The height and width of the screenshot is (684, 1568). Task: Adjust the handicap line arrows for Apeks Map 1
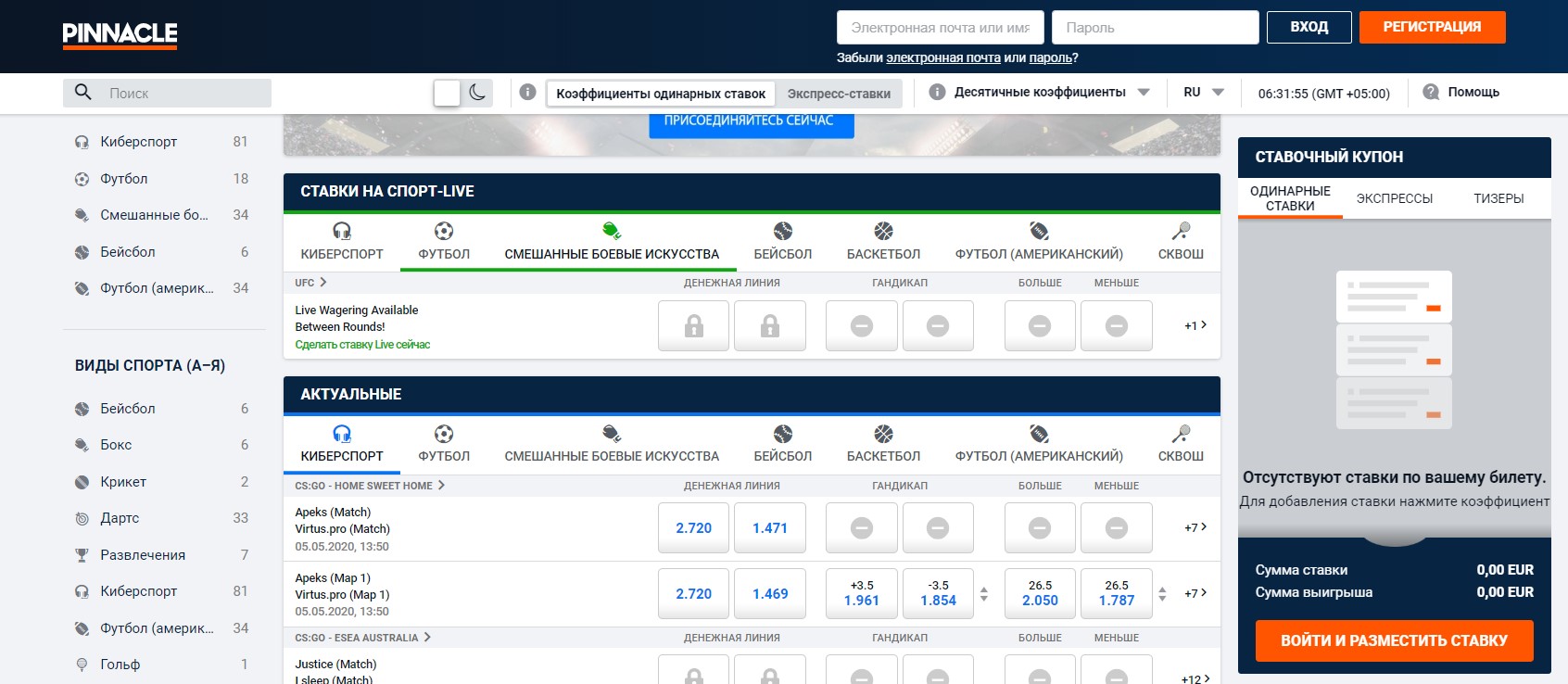(x=984, y=593)
